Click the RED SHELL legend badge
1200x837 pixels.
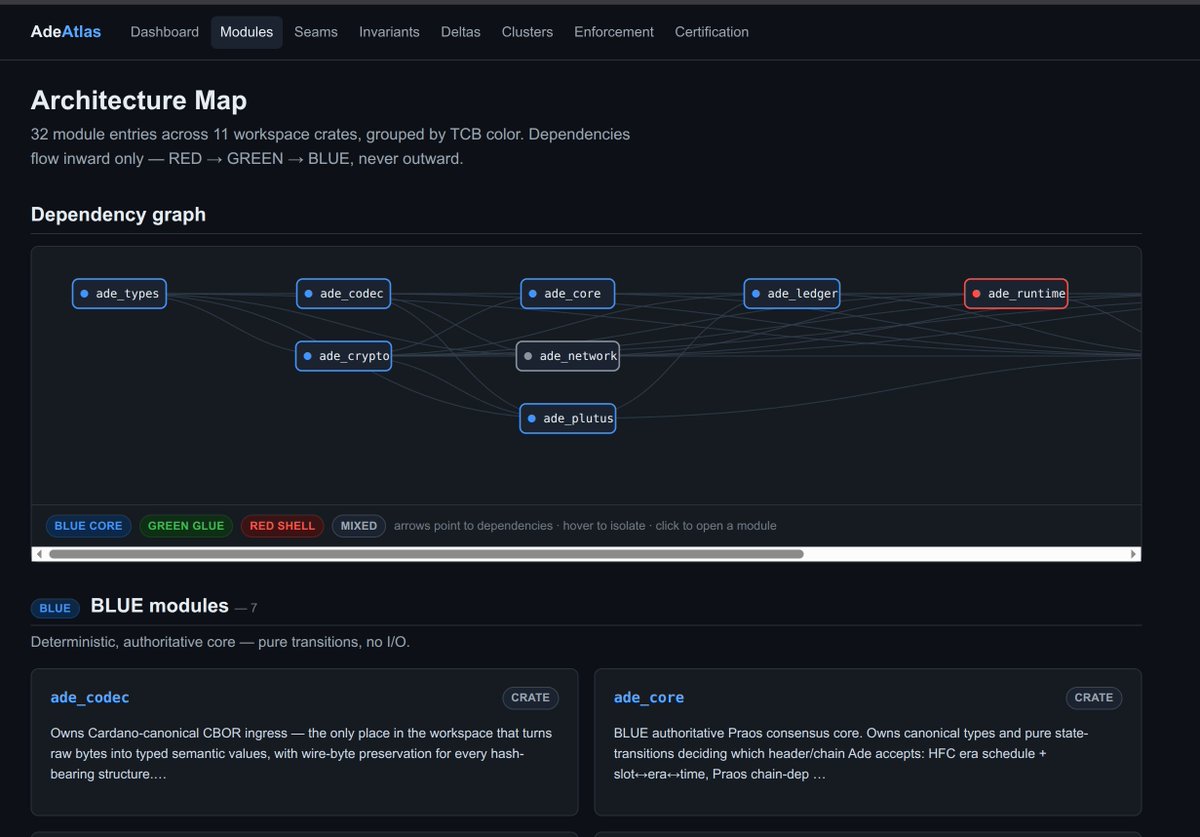pyautogui.click(x=282, y=526)
